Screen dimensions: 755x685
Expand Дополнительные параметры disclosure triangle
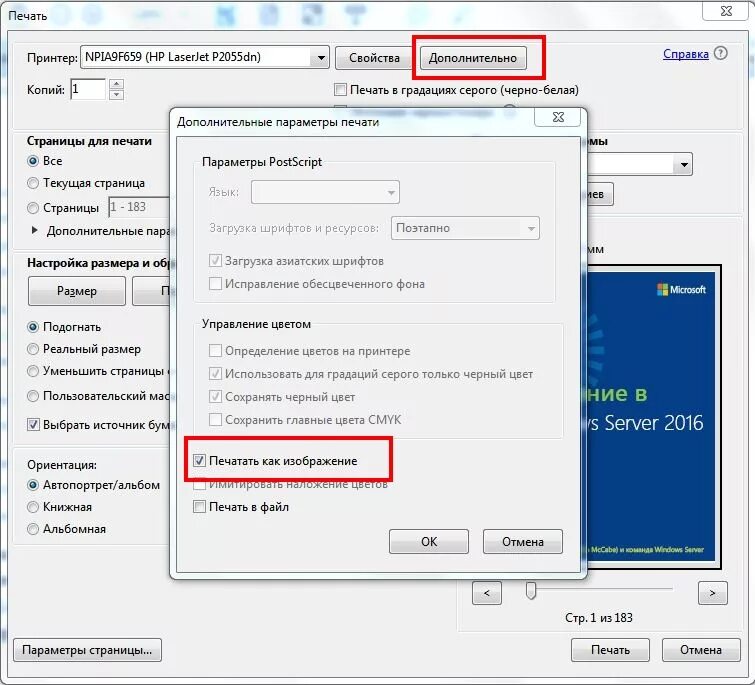pyautogui.click(x=34, y=231)
